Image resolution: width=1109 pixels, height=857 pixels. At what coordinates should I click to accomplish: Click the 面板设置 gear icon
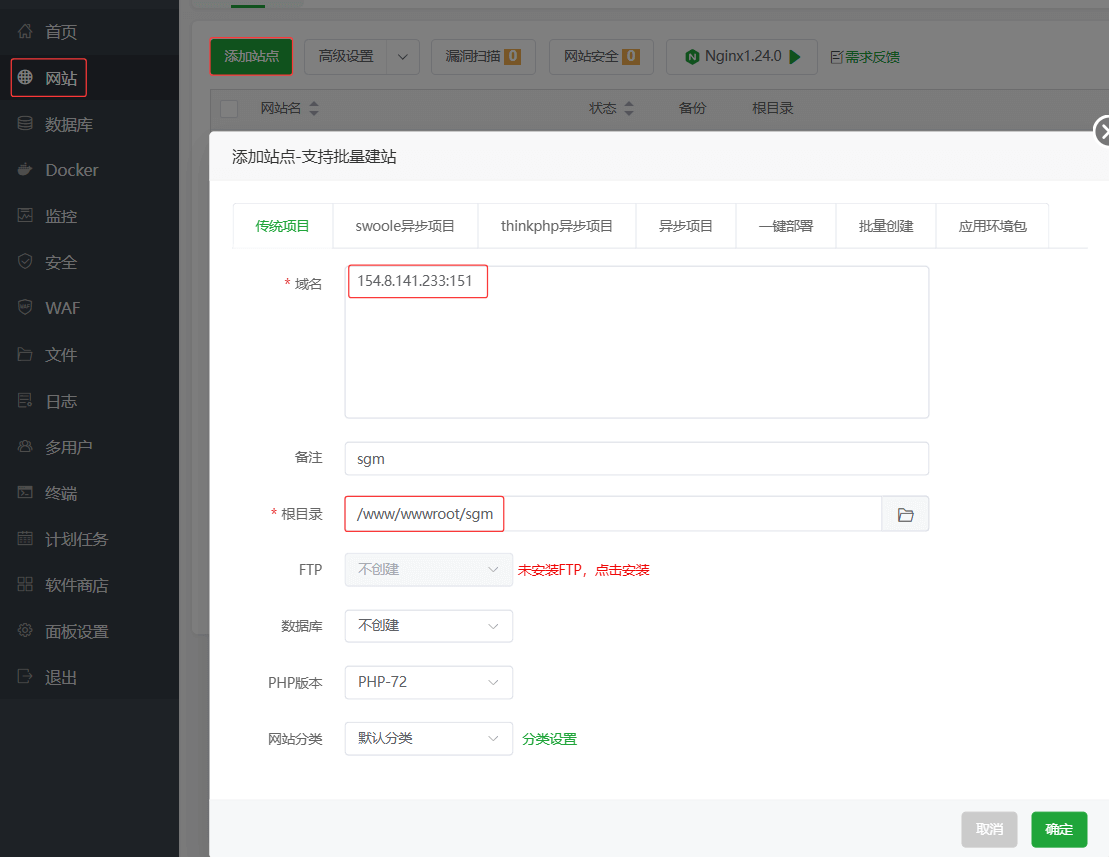tap(25, 631)
